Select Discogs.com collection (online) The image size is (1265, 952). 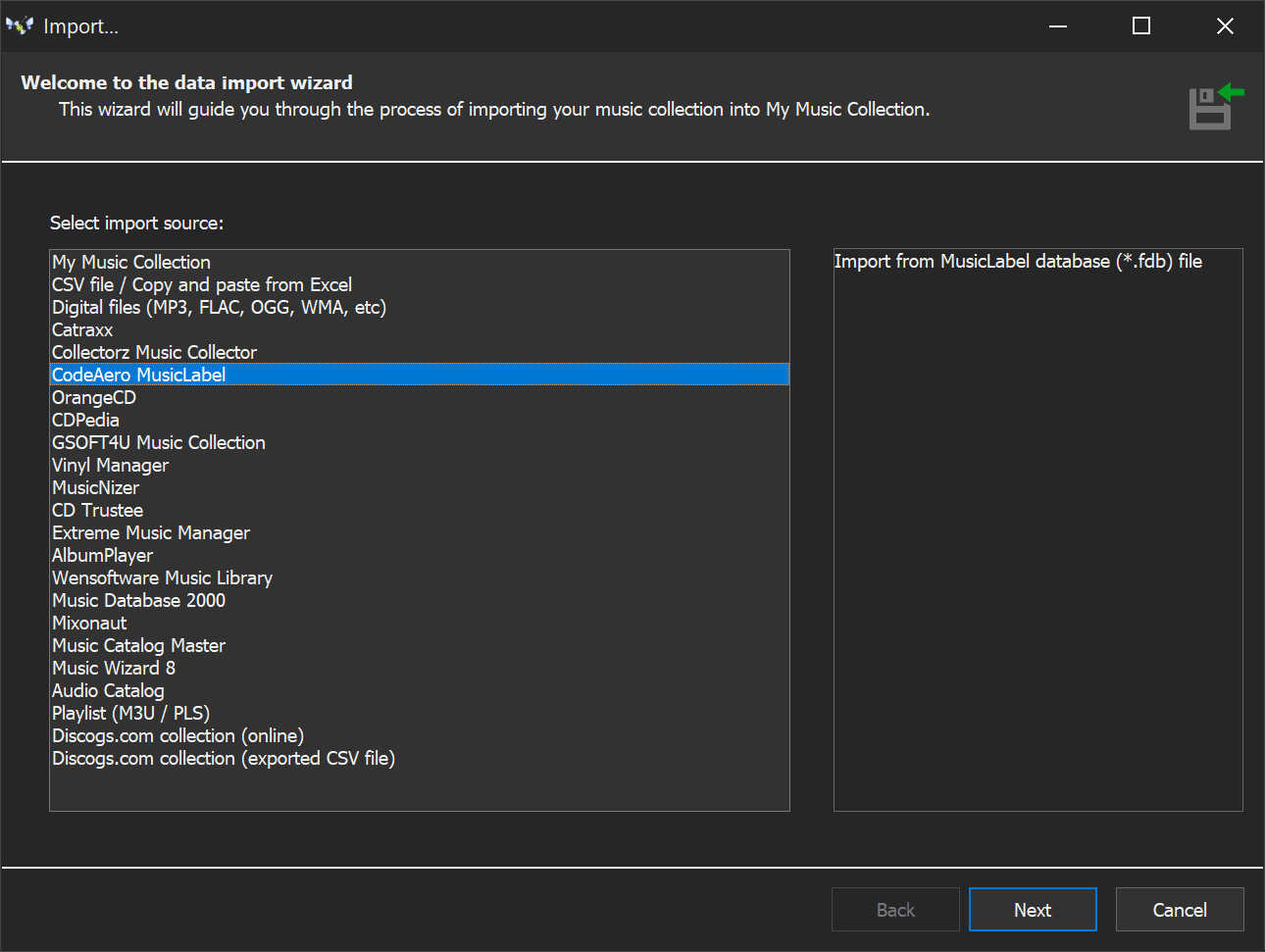coord(420,735)
